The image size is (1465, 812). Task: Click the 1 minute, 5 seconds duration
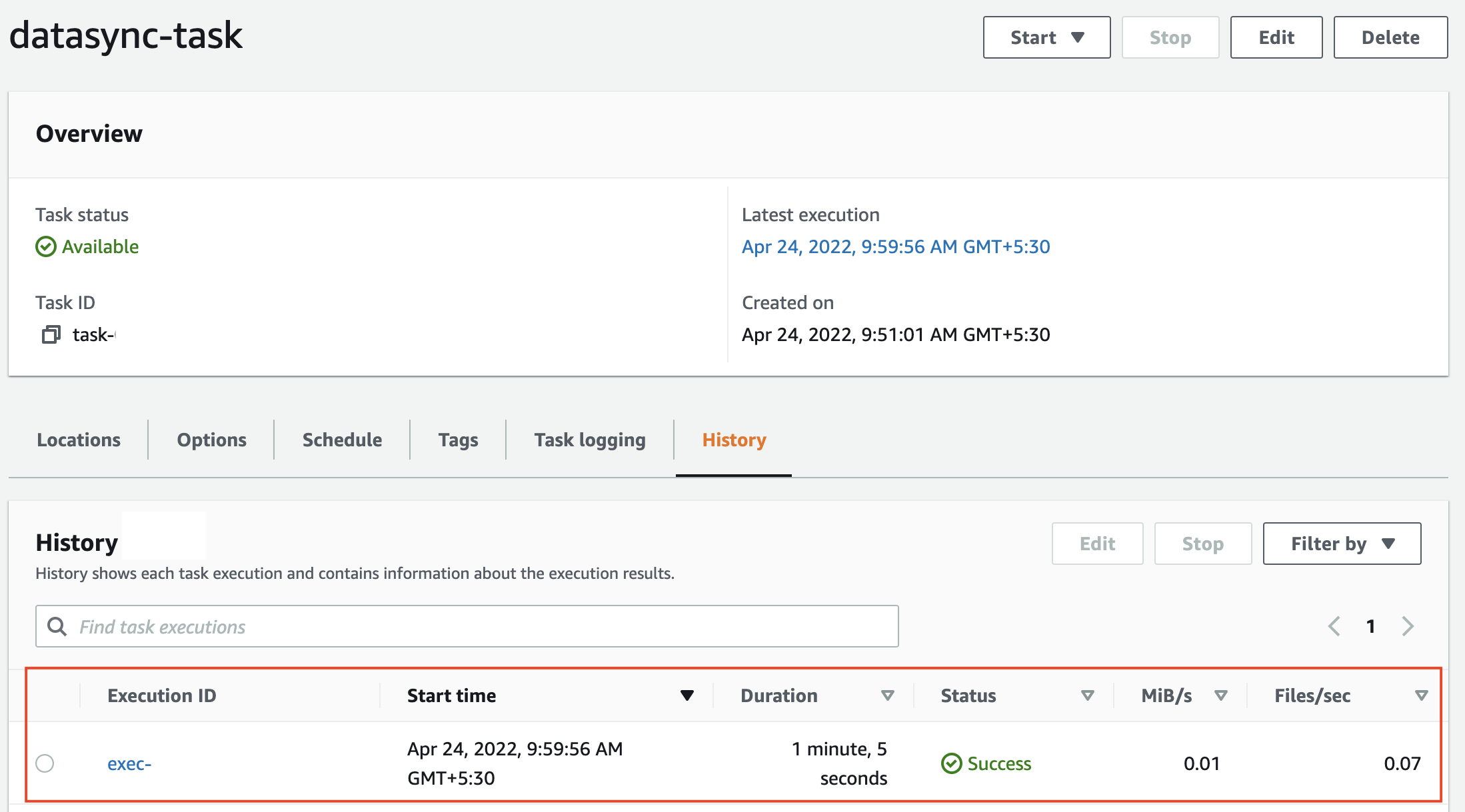tap(839, 763)
